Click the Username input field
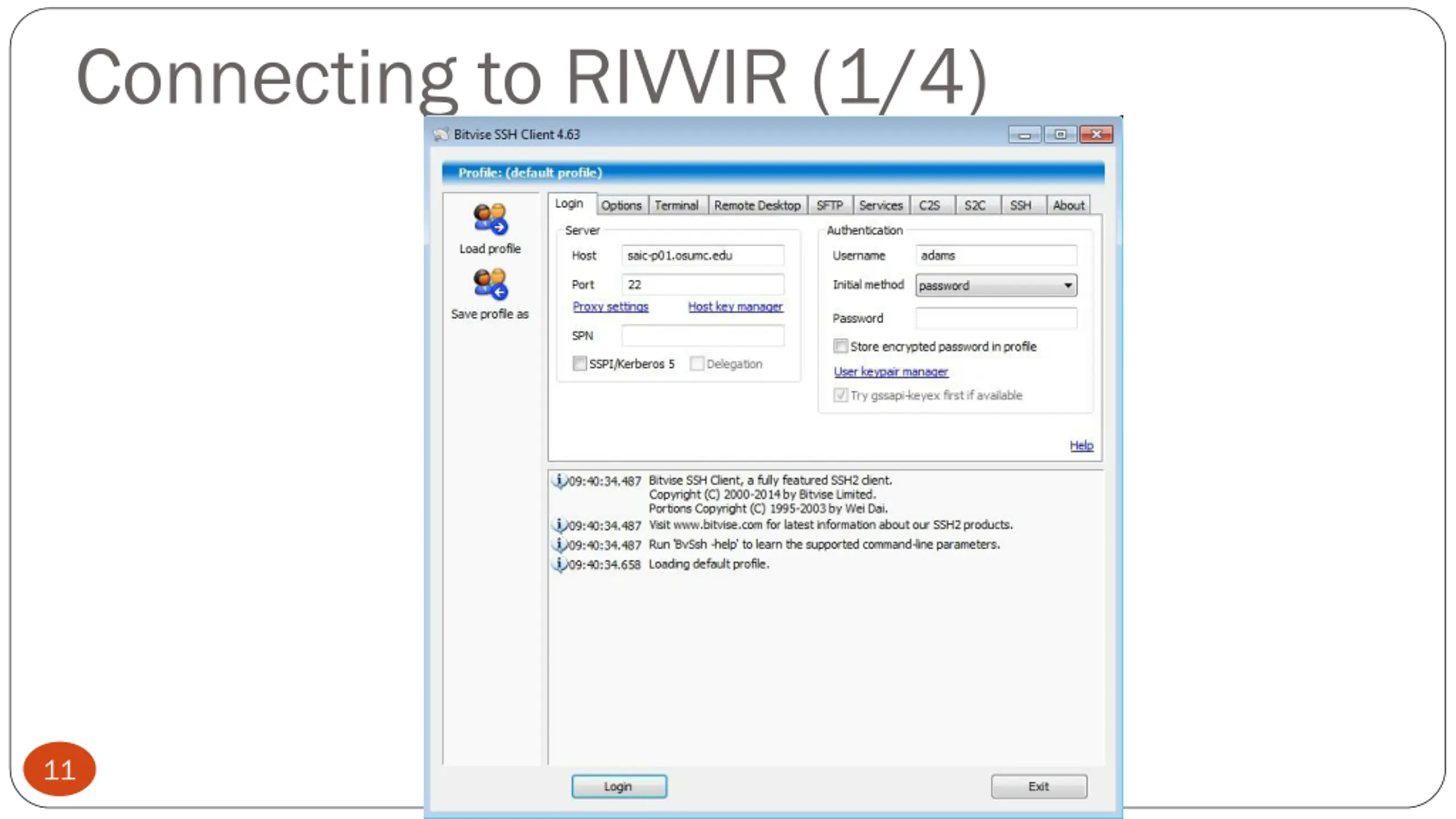Screen dimensions: 1456x819 (x=996, y=255)
